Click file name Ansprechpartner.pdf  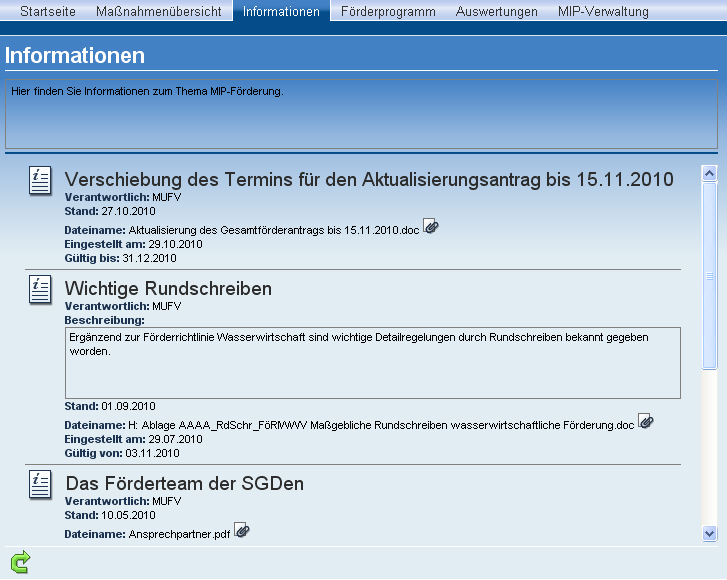(x=179, y=535)
